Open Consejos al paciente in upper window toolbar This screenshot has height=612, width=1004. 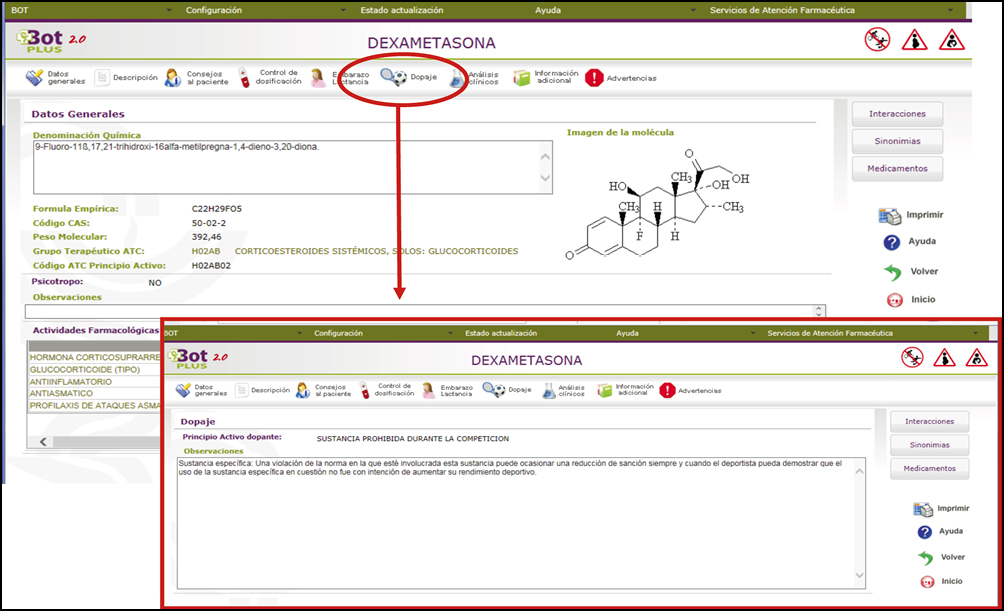tap(173, 78)
